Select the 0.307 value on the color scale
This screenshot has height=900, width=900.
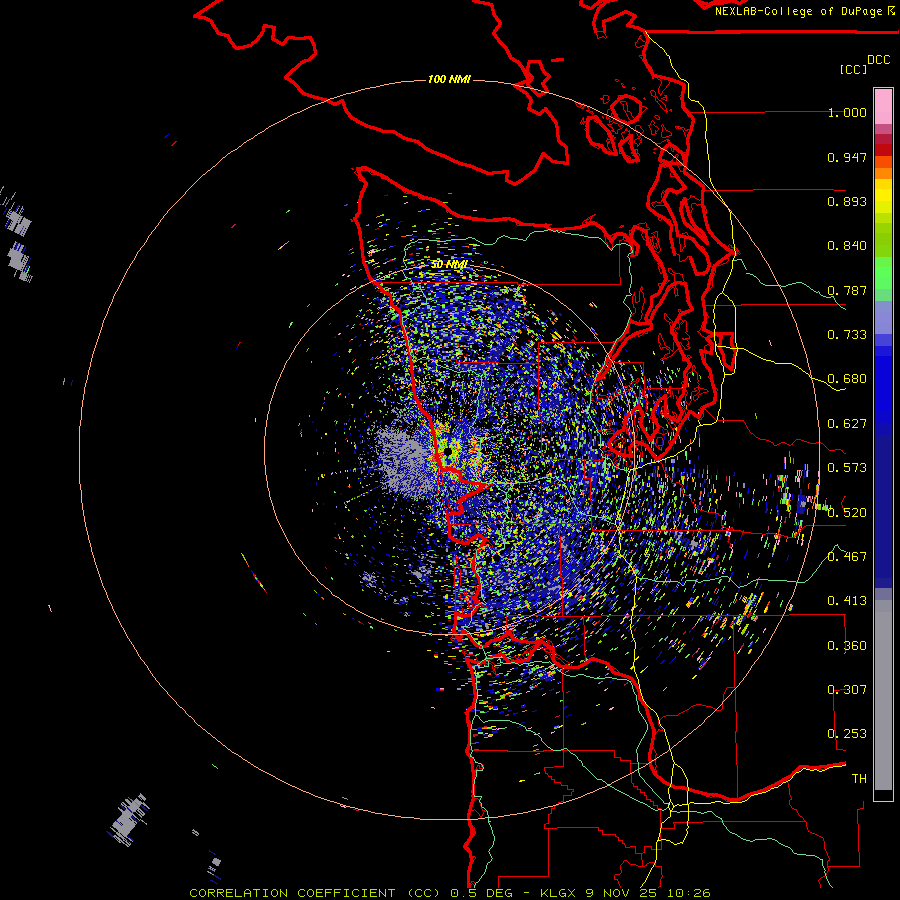tap(847, 690)
